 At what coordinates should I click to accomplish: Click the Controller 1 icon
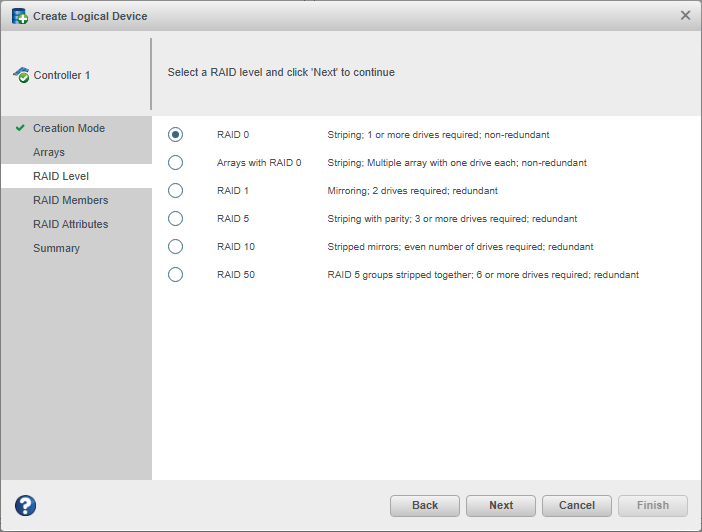(21, 75)
